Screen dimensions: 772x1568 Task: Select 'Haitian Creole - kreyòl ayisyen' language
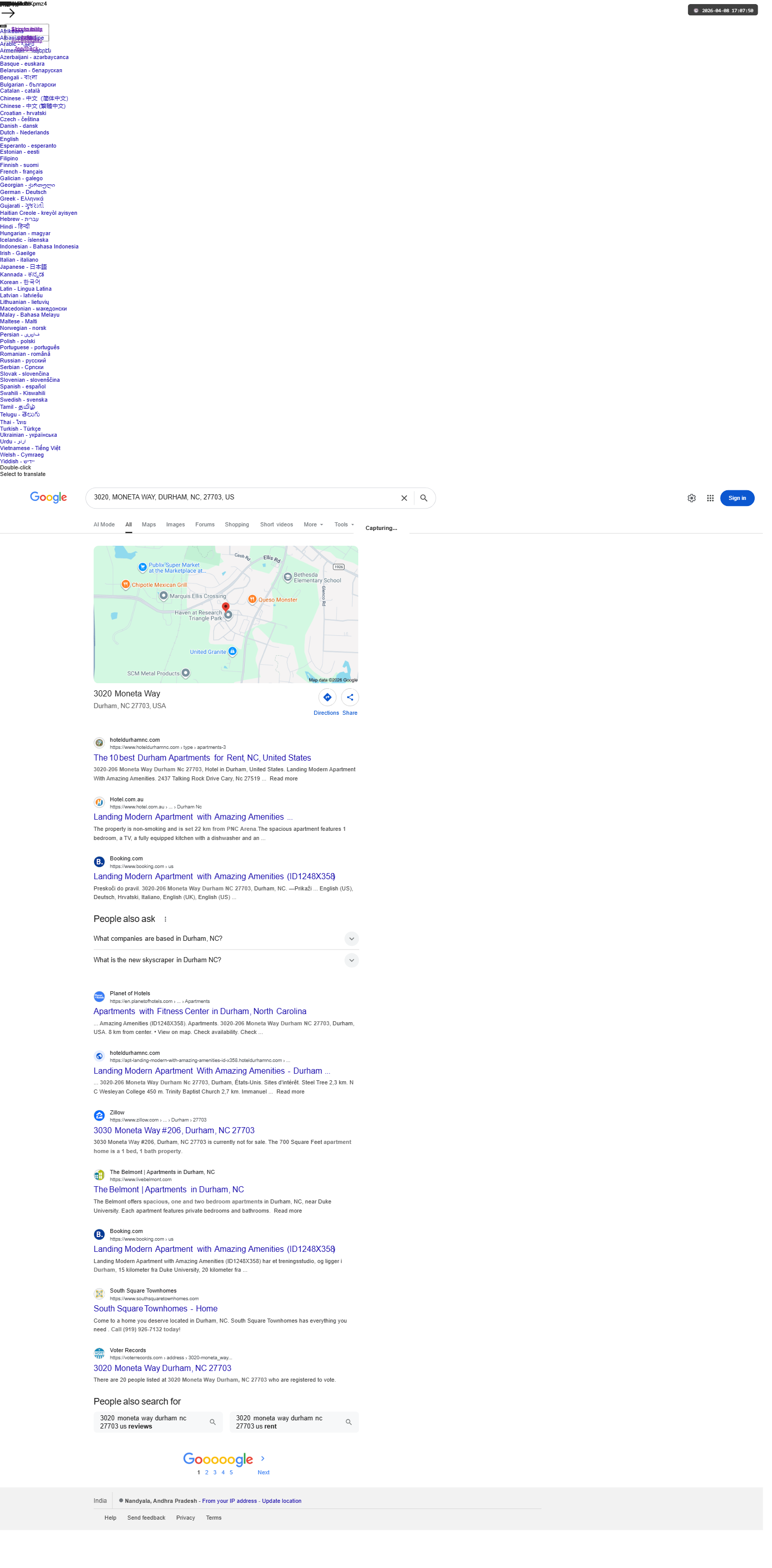tap(39, 213)
